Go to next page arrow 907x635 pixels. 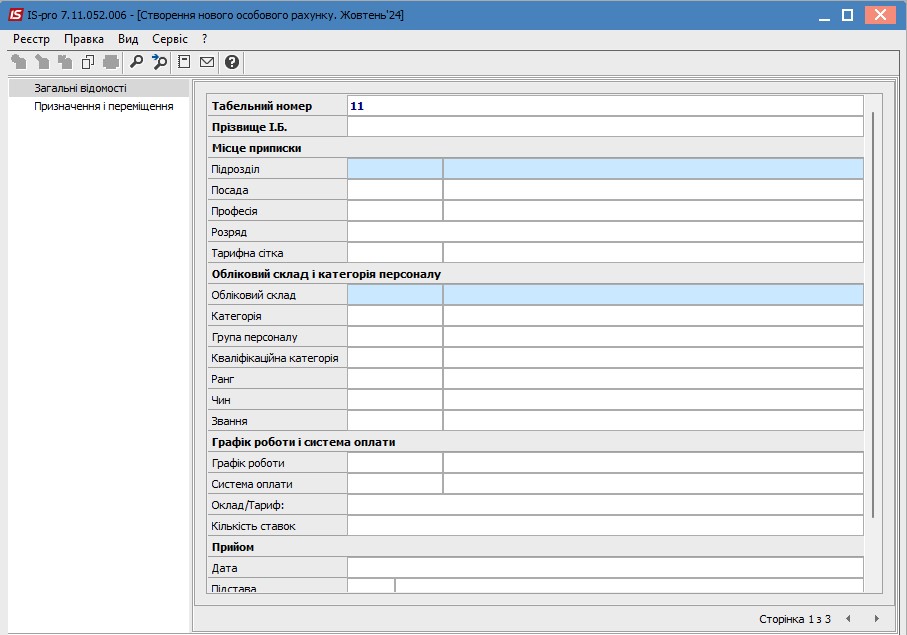point(877,619)
